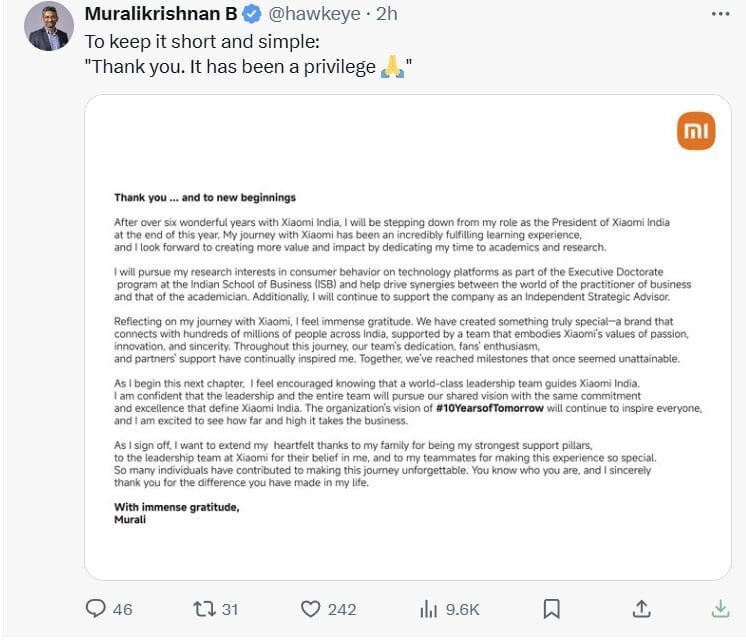This screenshot has height=640, width=746.
Task: Click the folded hands emoji in tweet
Action: (x=391, y=68)
